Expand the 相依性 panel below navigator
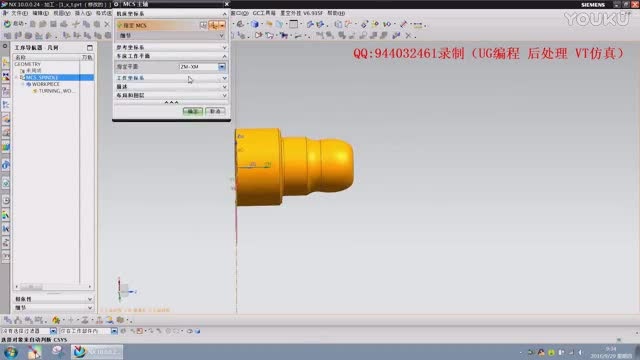 [x=53, y=299]
